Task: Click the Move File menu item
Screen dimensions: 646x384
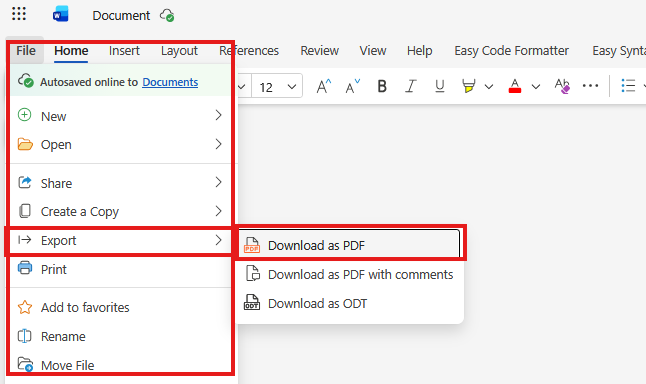Action: tap(120, 365)
